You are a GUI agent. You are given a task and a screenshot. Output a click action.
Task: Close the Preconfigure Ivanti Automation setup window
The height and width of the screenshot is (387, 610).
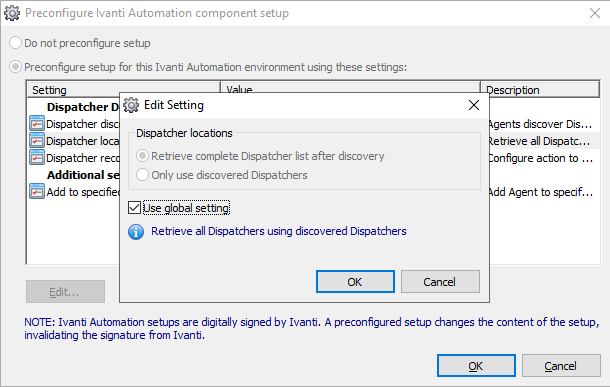(595, 13)
